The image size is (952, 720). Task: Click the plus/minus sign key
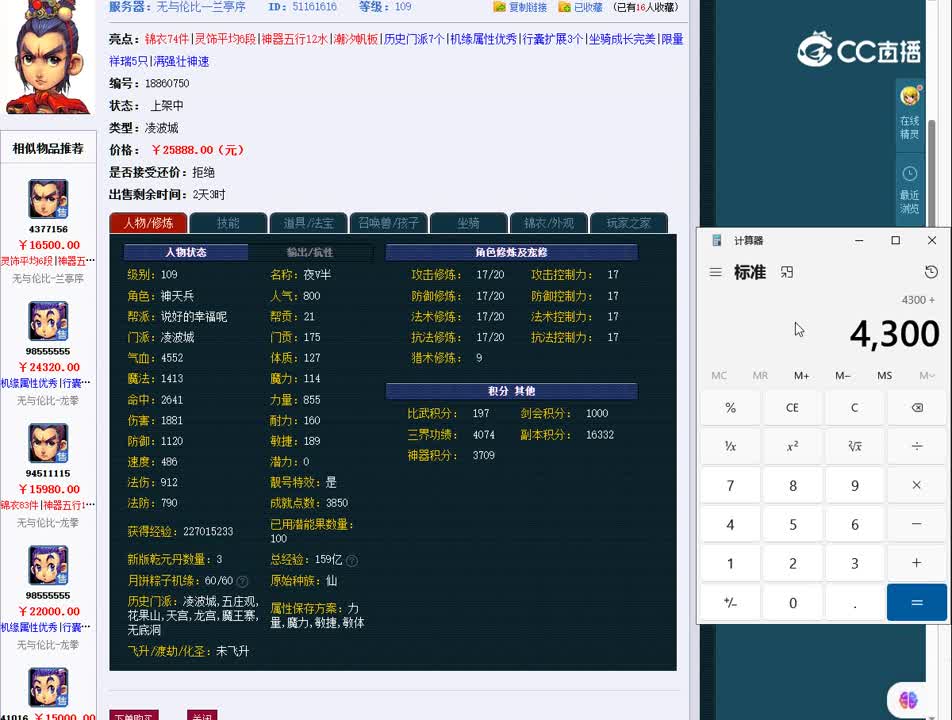tap(730, 602)
